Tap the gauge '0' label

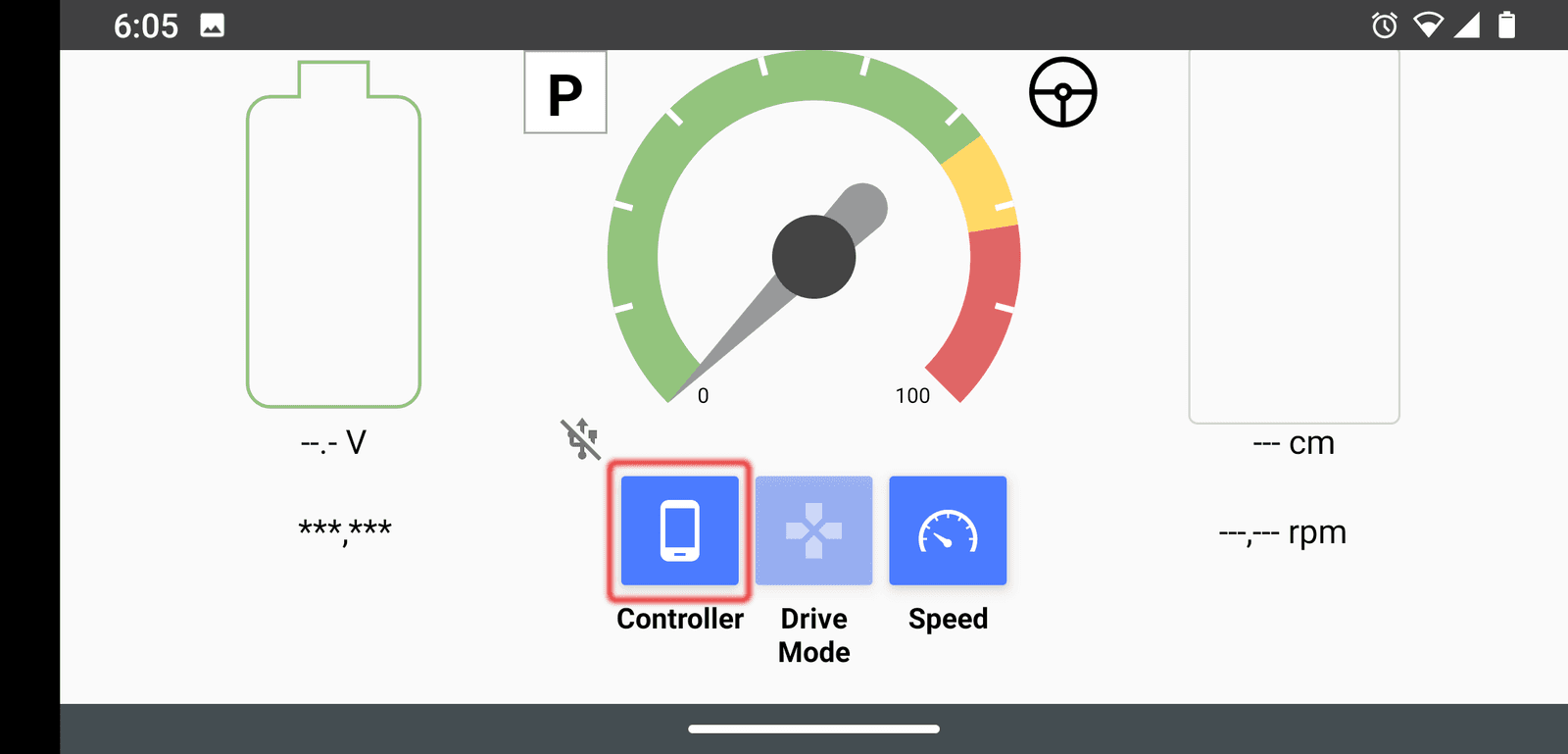pos(703,396)
